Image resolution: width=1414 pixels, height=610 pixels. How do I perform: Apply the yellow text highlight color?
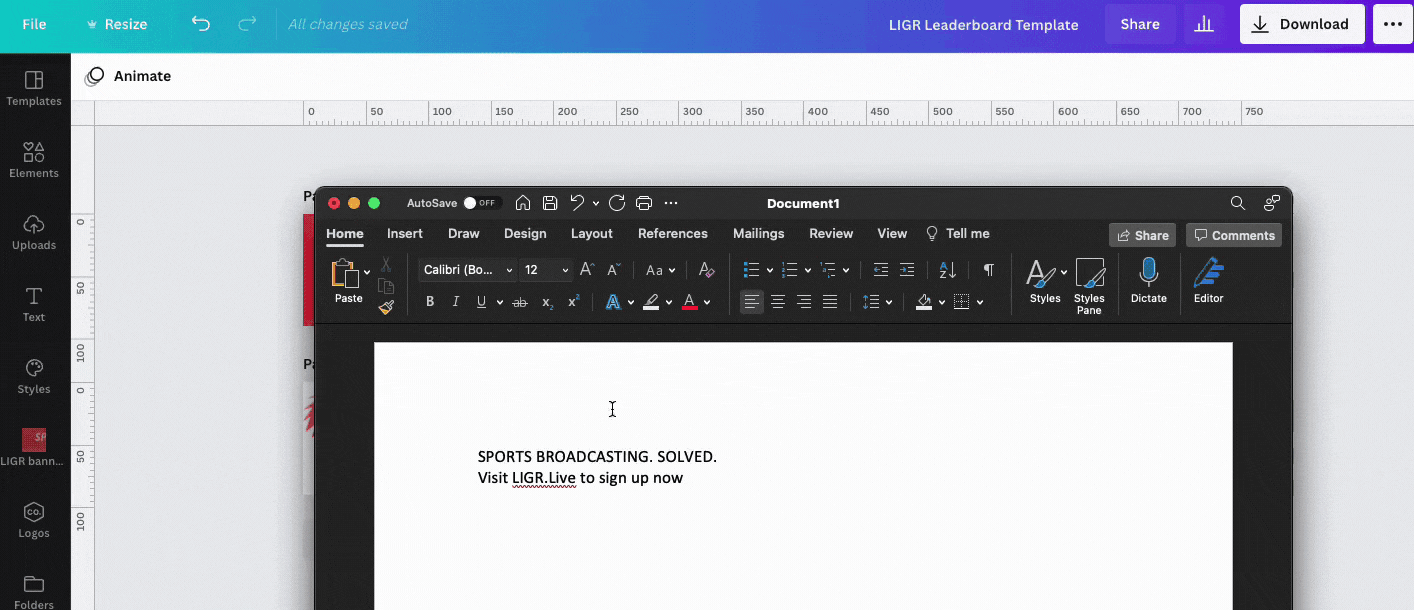651,302
